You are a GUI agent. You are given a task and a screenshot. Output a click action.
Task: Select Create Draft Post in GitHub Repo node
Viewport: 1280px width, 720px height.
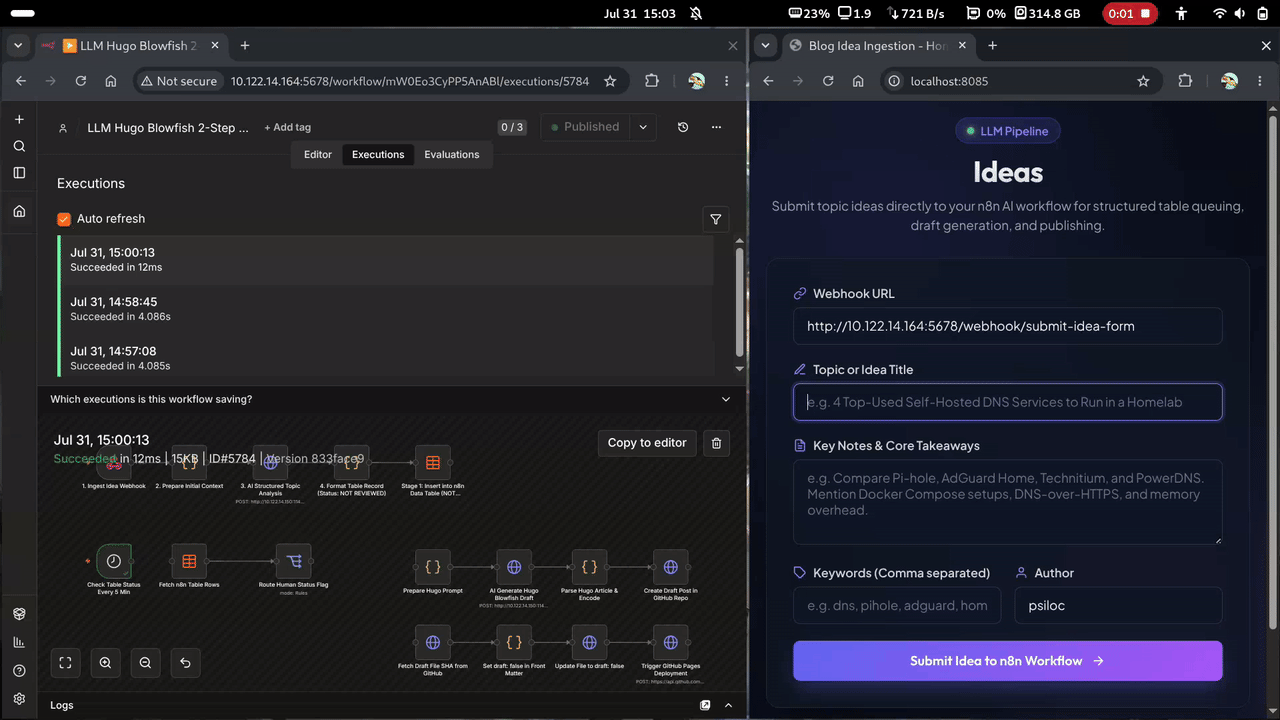tap(671, 567)
